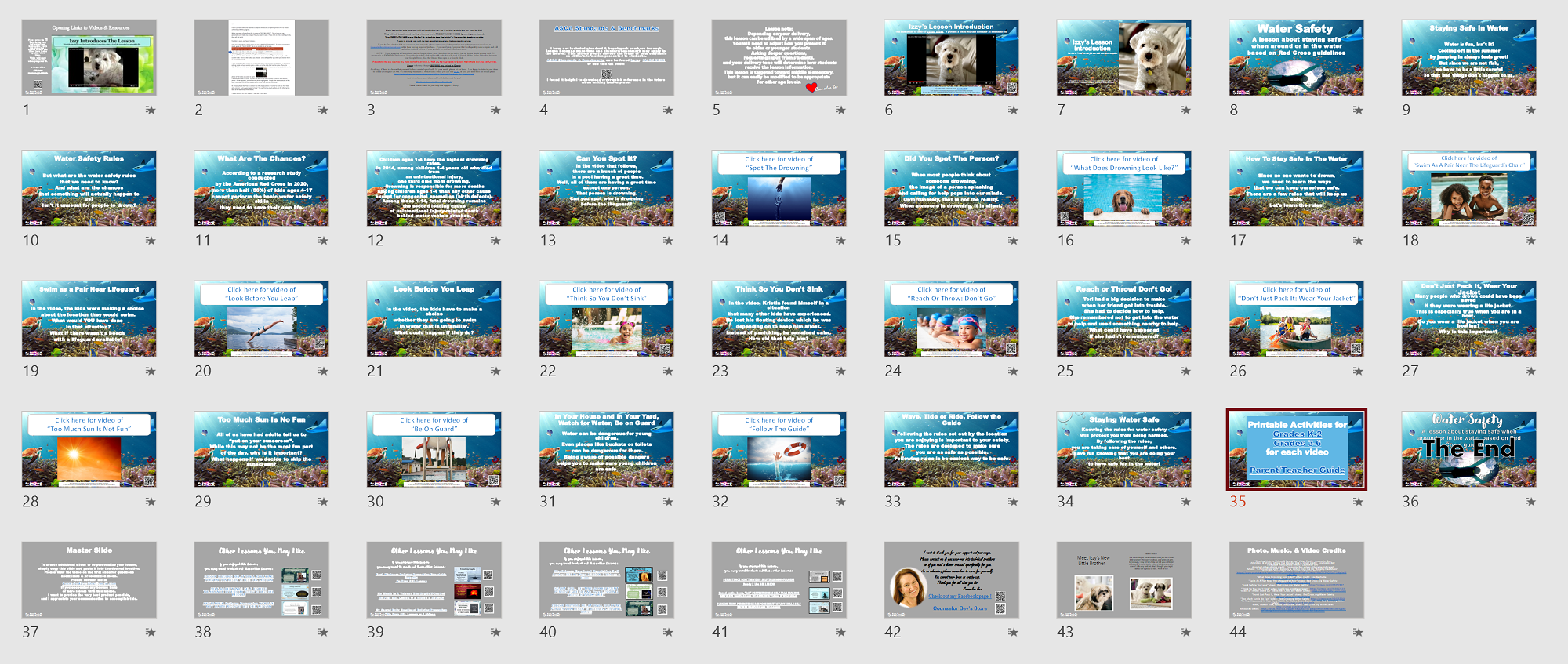1568x664 pixels.
Task: Click the star icon below slide 22
Action: pos(668,372)
